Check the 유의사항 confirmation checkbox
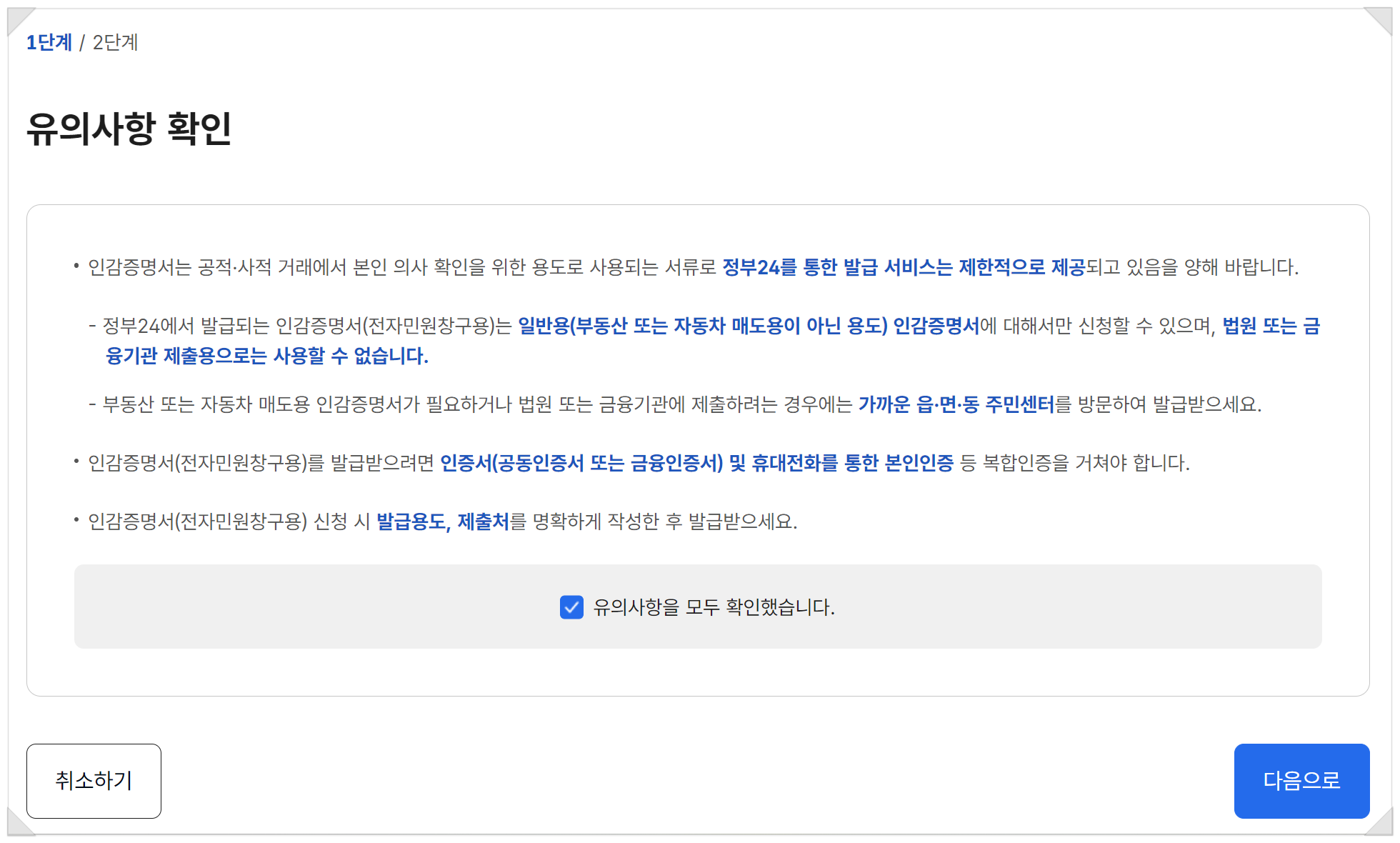Viewport: 1400px width, 843px height. (x=571, y=607)
